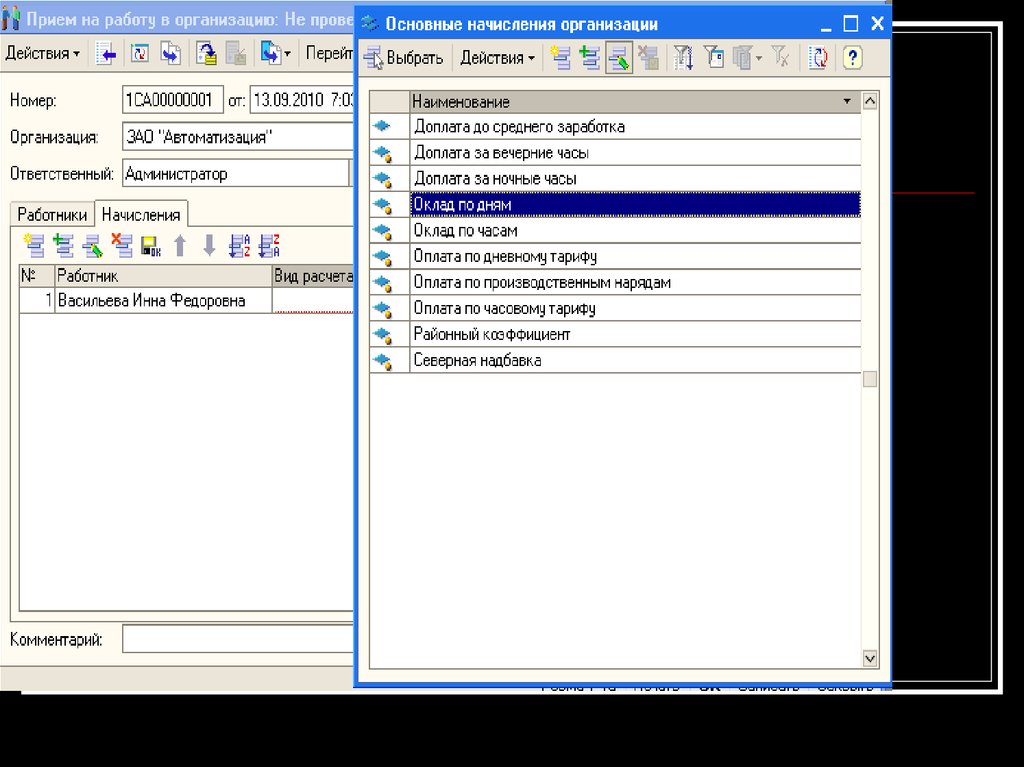Select Оклад по часам in the list

[x=465, y=230]
